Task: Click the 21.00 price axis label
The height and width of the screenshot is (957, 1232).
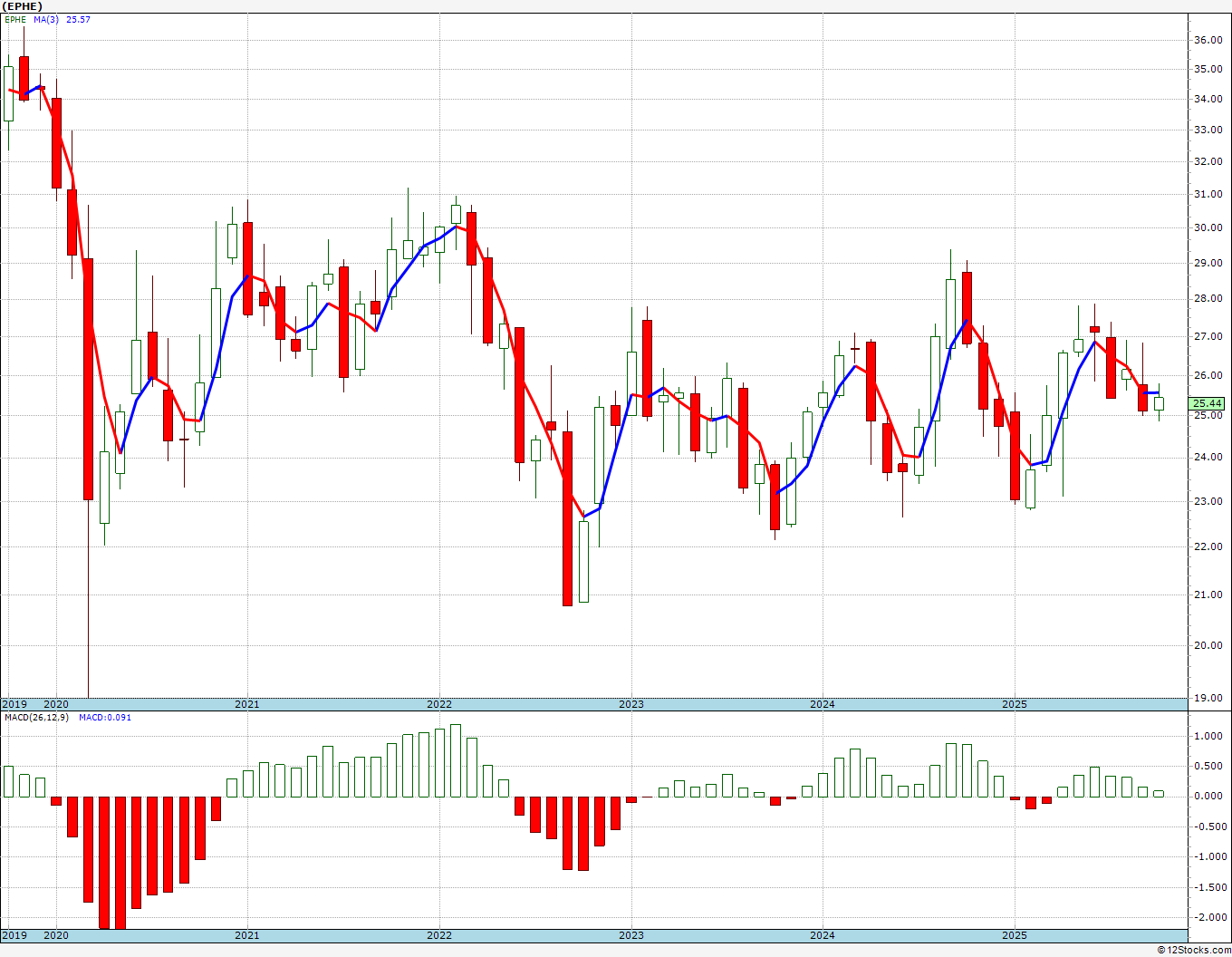Action: click(x=1208, y=594)
